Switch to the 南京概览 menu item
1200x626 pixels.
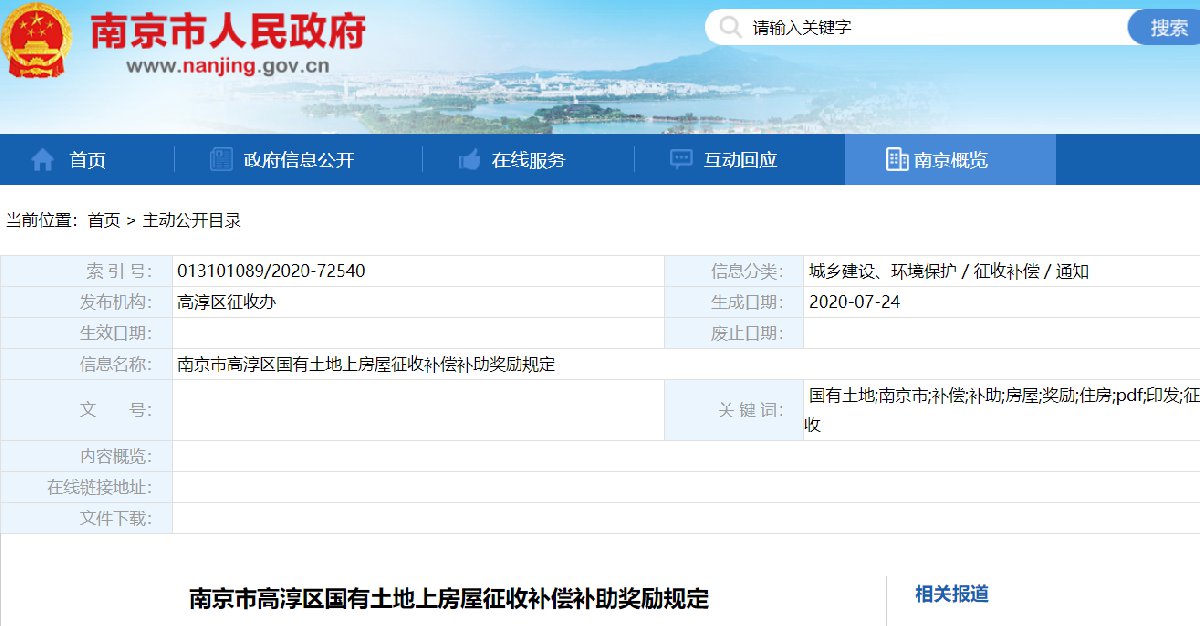tap(951, 160)
